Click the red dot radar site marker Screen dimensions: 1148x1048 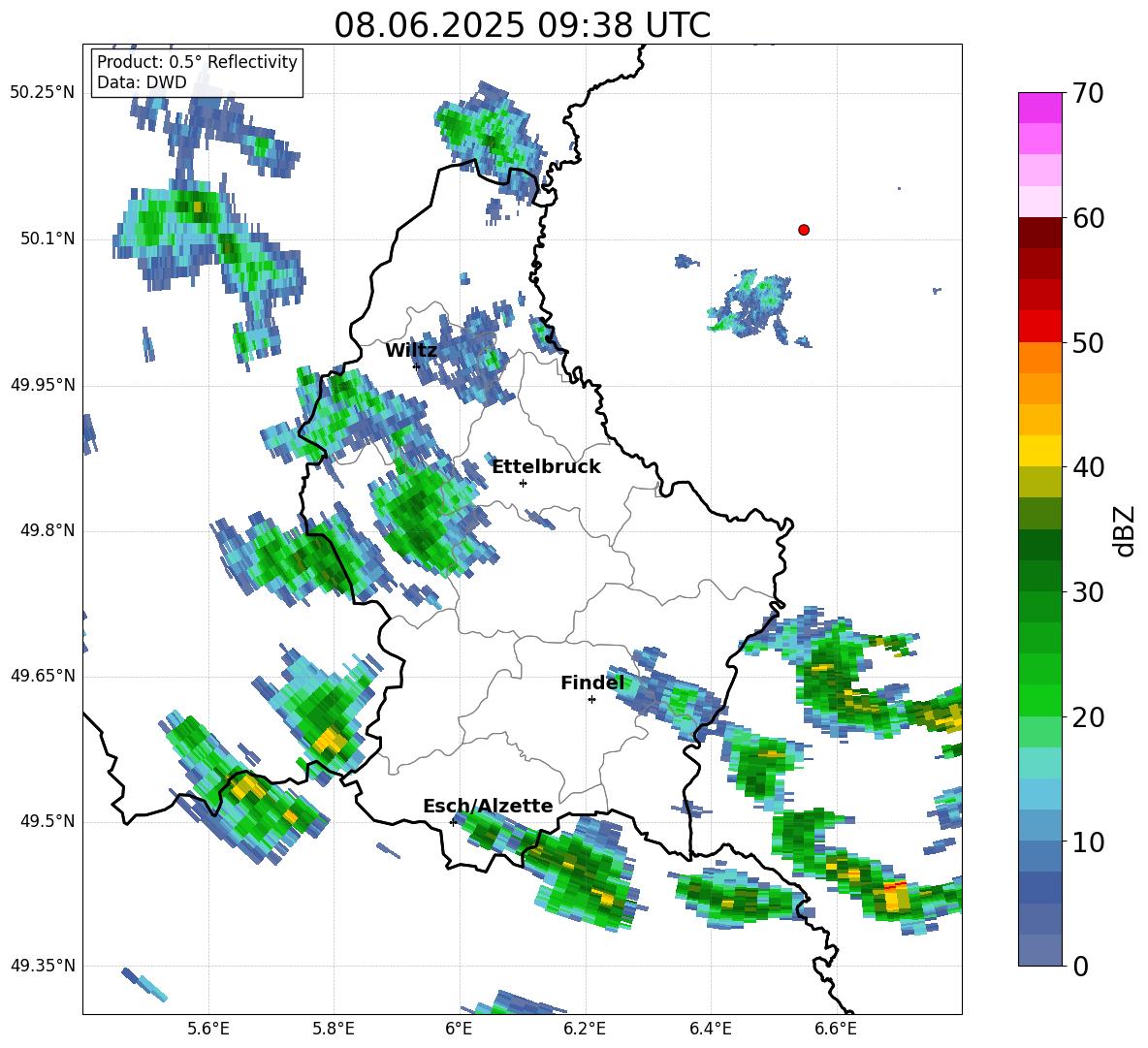pyautogui.click(x=803, y=230)
